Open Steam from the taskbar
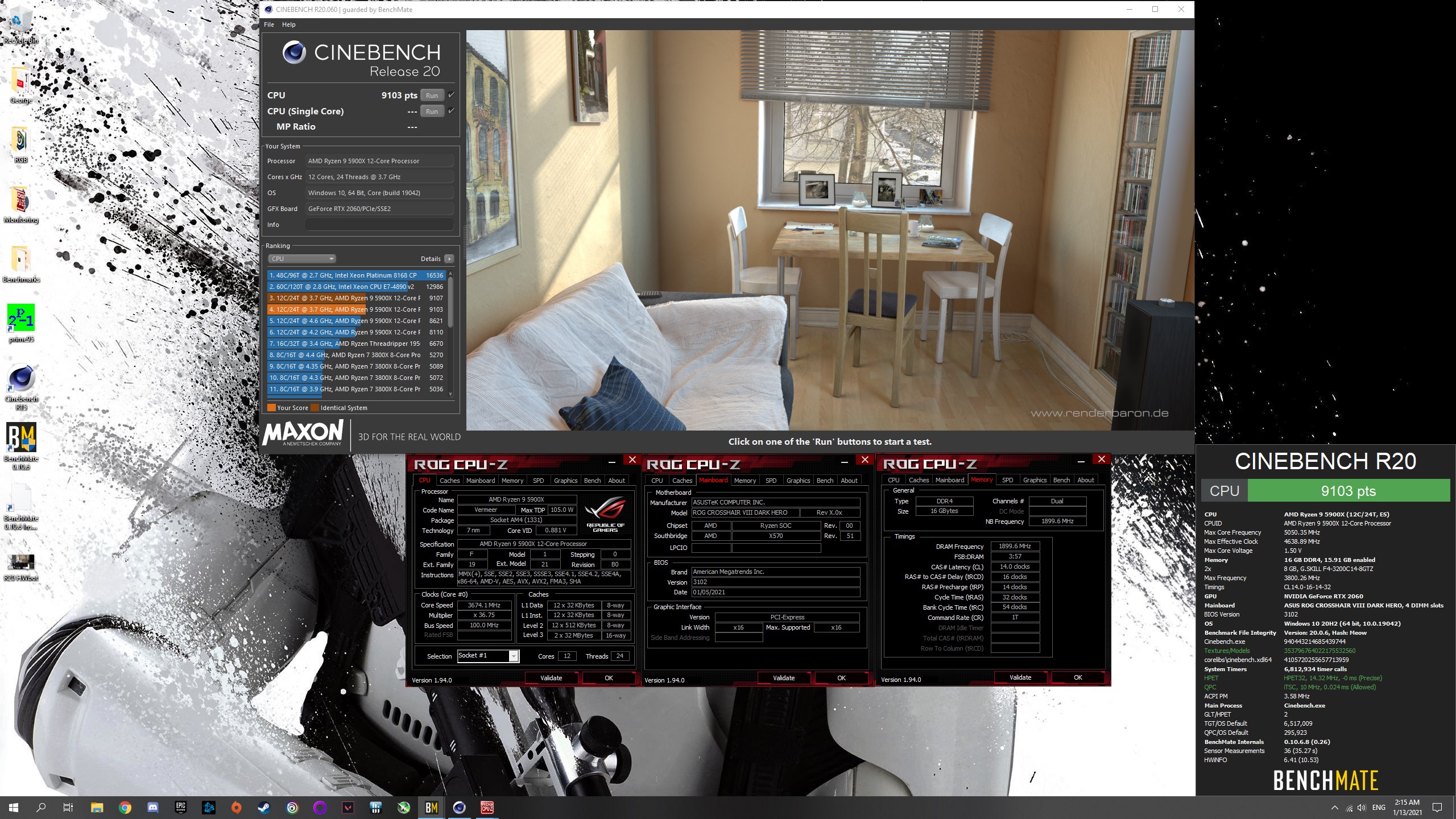The height and width of the screenshot is (819, 1456). pos(264,808)
